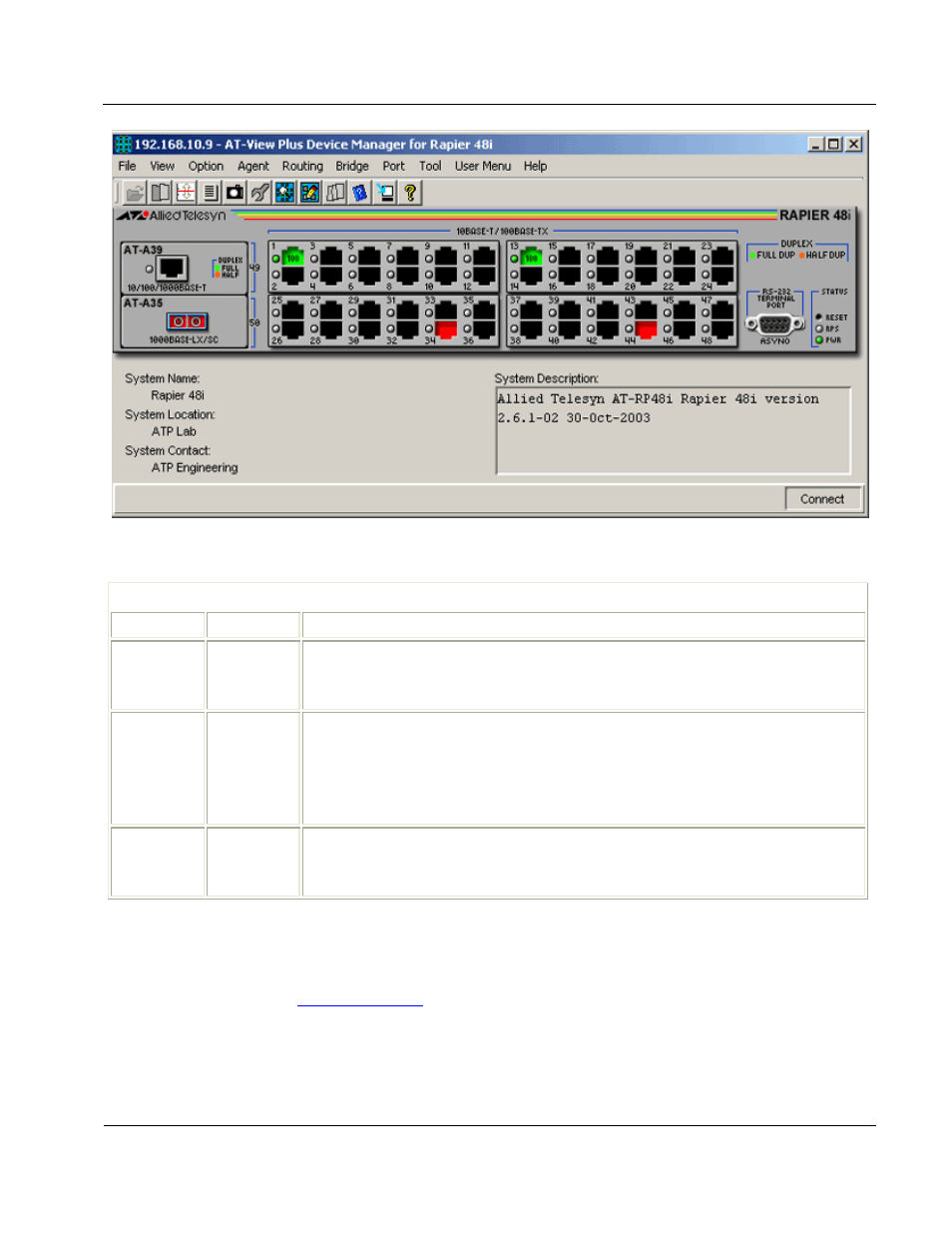952x1233 pixels.
Task: Click the system location value ATP Lab
Action: coord(174,432)
